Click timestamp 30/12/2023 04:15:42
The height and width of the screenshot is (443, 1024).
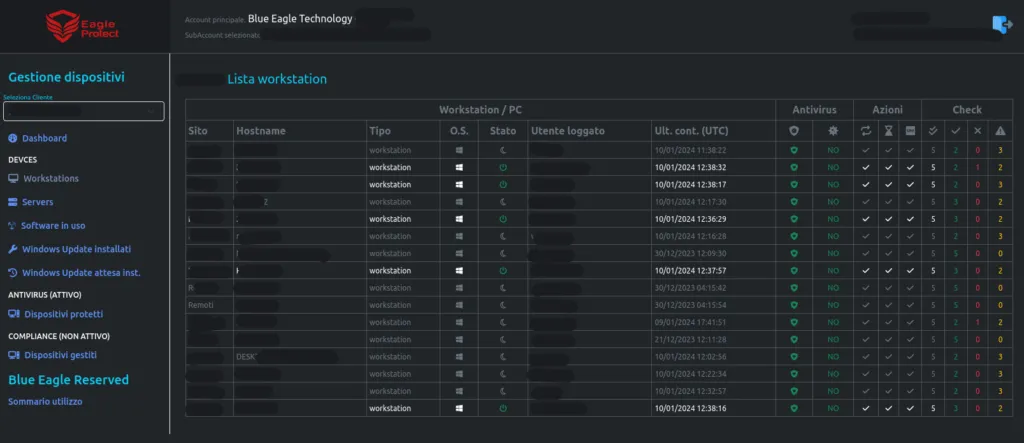tap(690, 287)
